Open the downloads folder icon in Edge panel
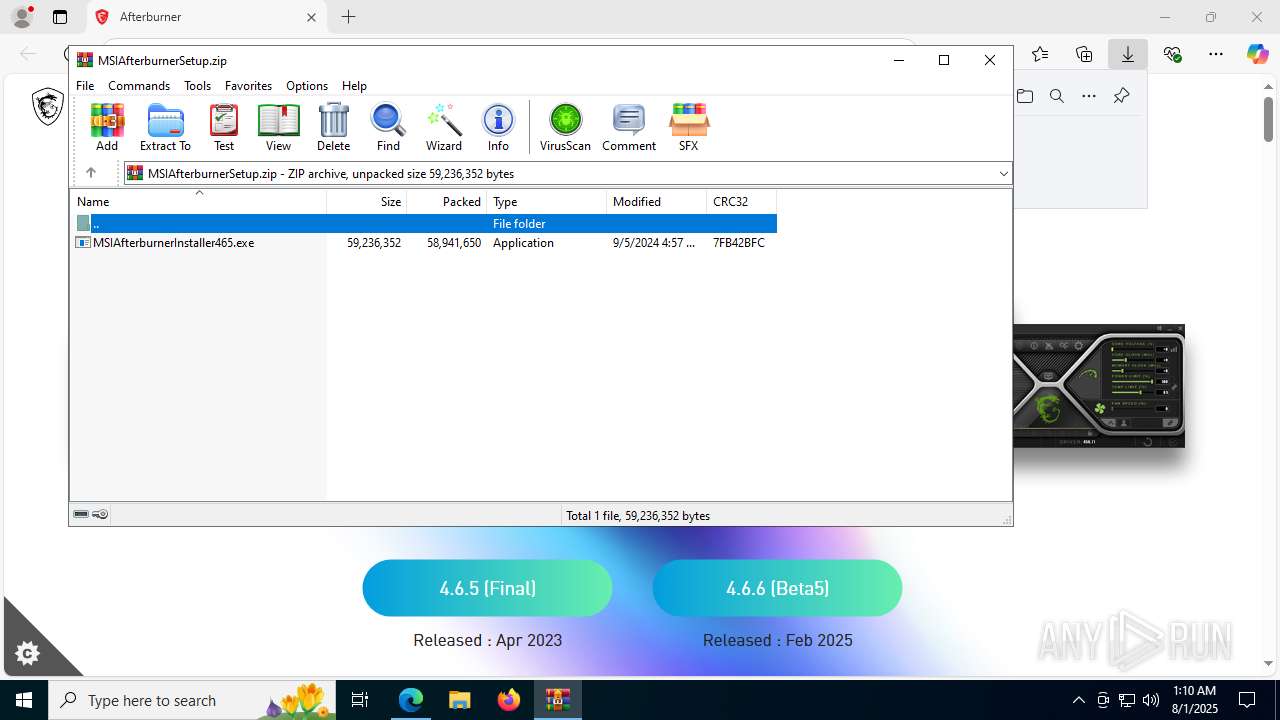Viewport: 1280px width, 720px height. (x=1025, y=96)
